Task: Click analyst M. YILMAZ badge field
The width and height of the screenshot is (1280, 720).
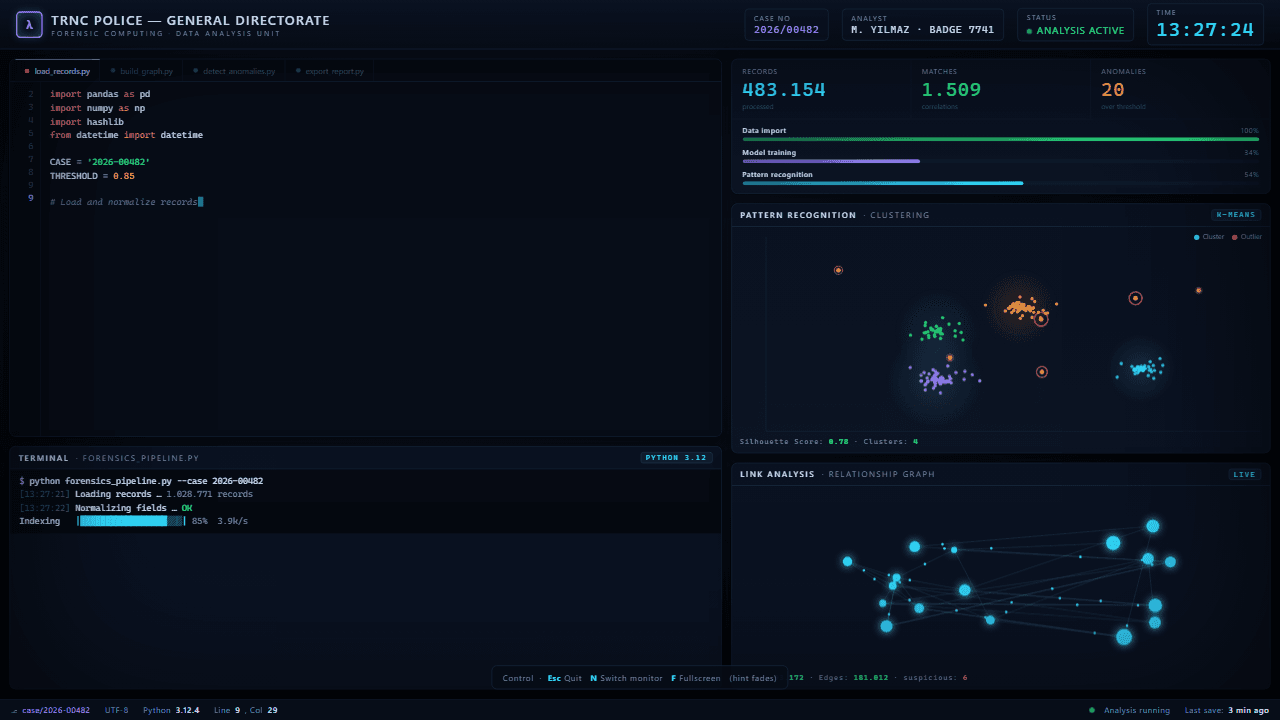Action: tap(922, 24)
